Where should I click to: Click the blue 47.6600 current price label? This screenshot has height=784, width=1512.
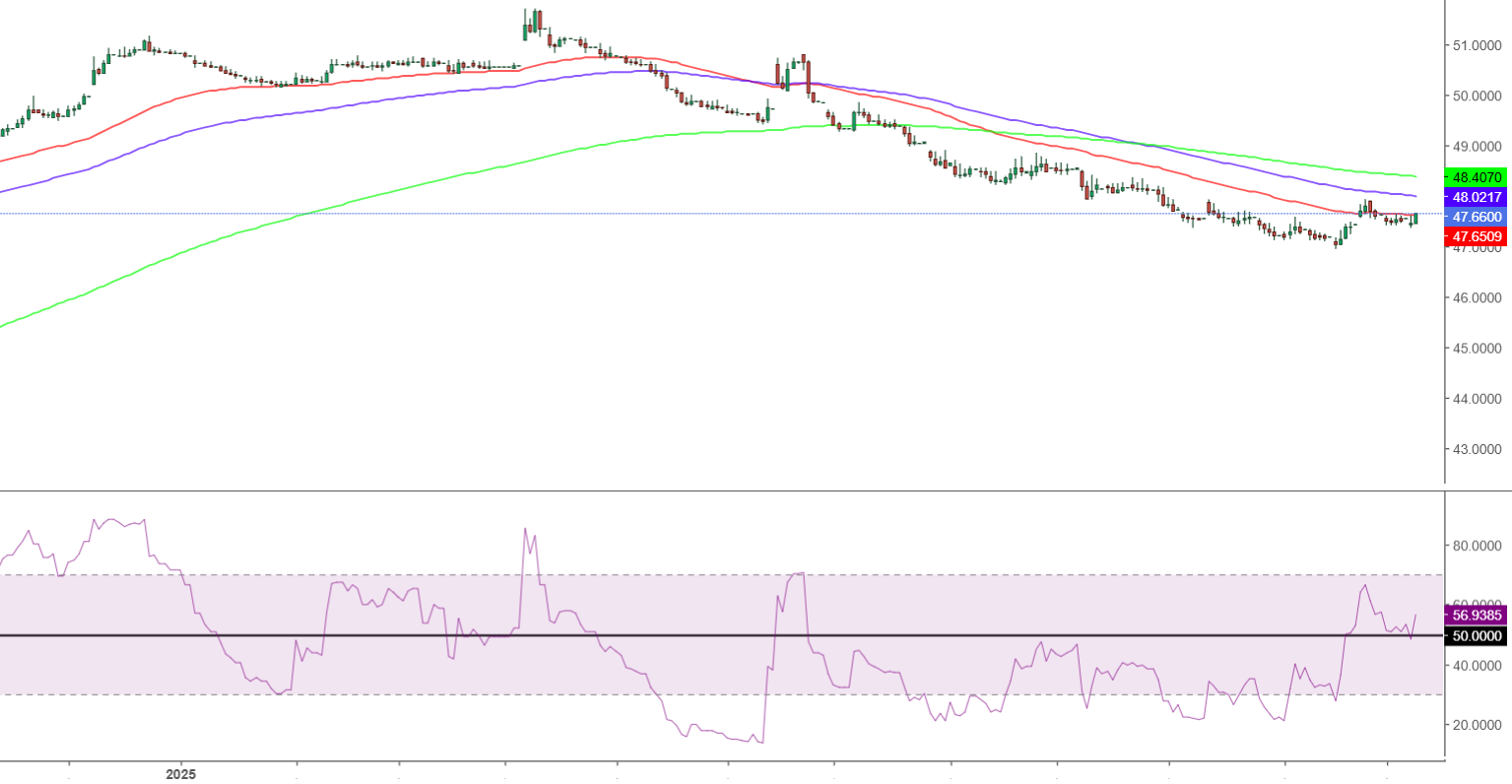1476,217
